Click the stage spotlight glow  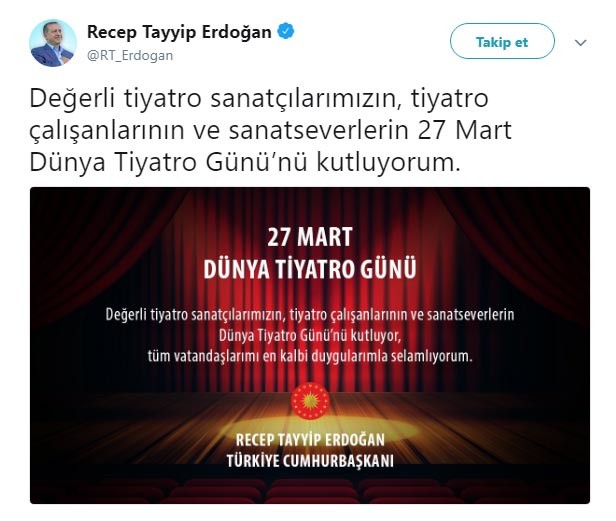[x=310, y=430]
